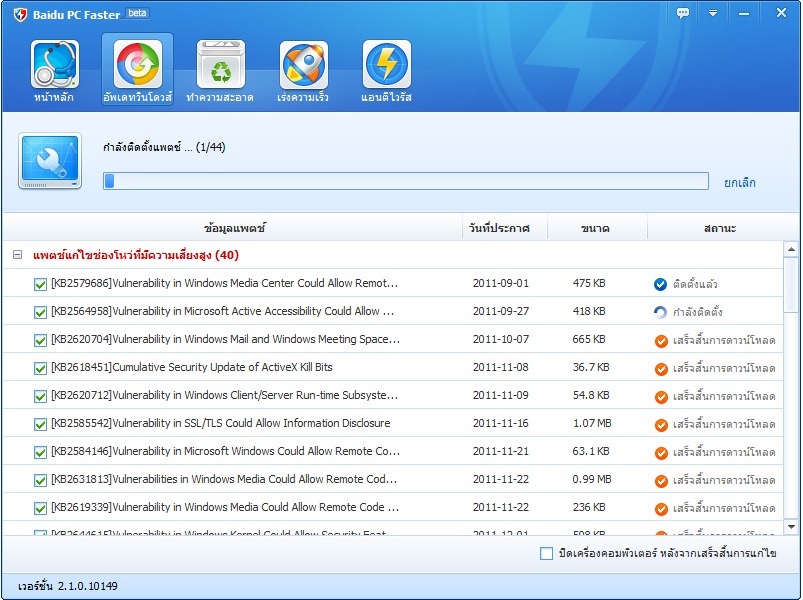The image size is (803, 600).
Task: Open the cleaner (ทำความสะอาด) recycle icon
Action: coord(220,66)
